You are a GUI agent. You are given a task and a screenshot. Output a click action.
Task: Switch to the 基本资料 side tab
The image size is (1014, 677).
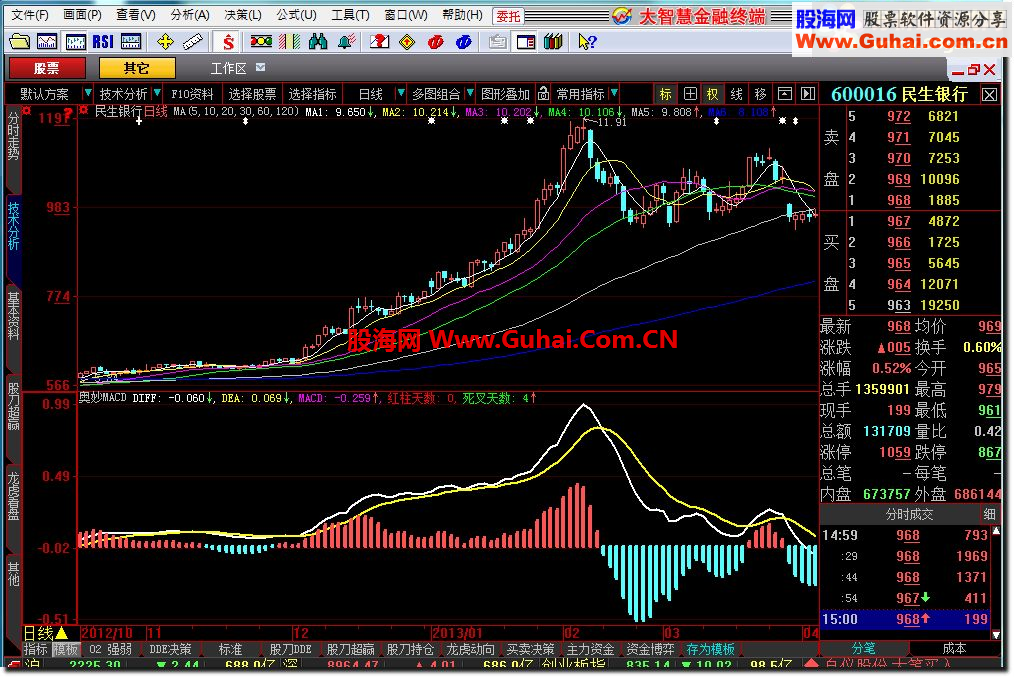click(x=13, y=316)
